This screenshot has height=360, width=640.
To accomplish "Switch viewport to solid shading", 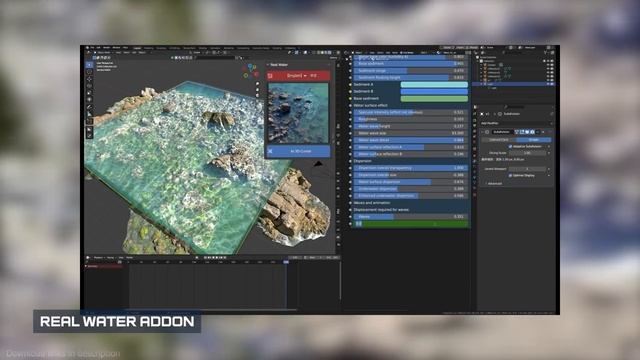I will click(x=321, y=53).
